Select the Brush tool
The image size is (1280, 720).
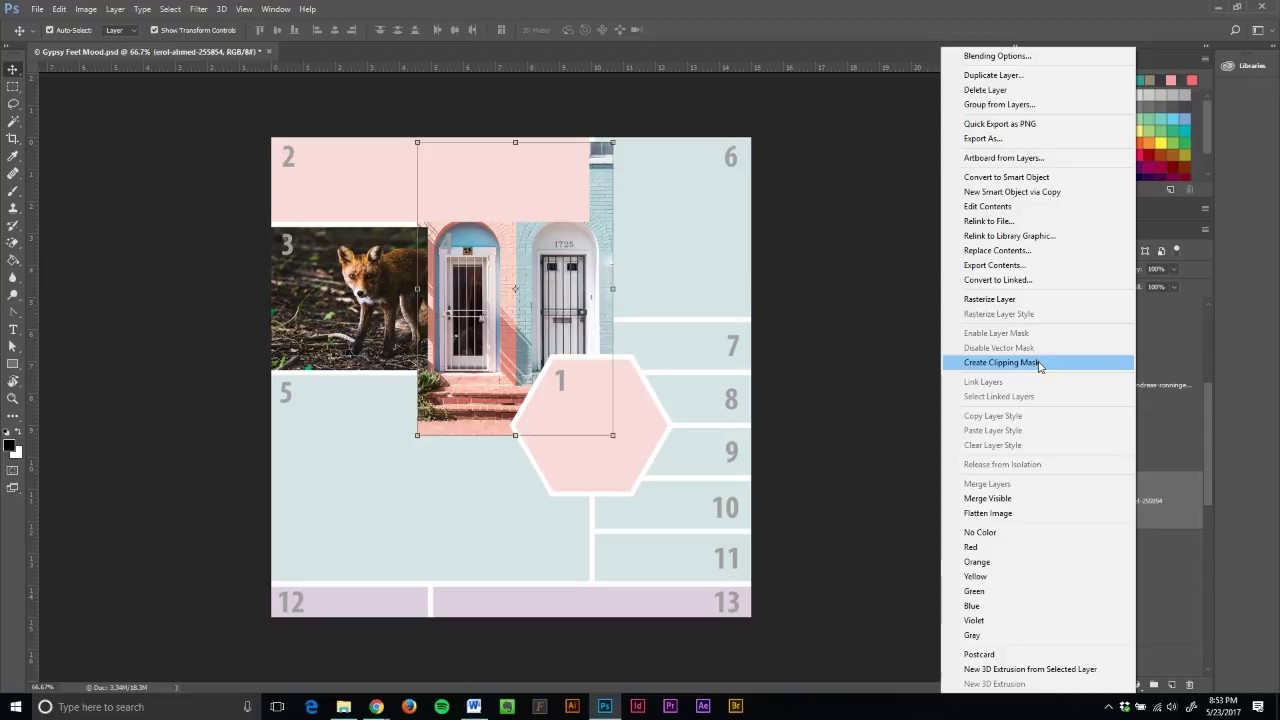click(13, 190)
